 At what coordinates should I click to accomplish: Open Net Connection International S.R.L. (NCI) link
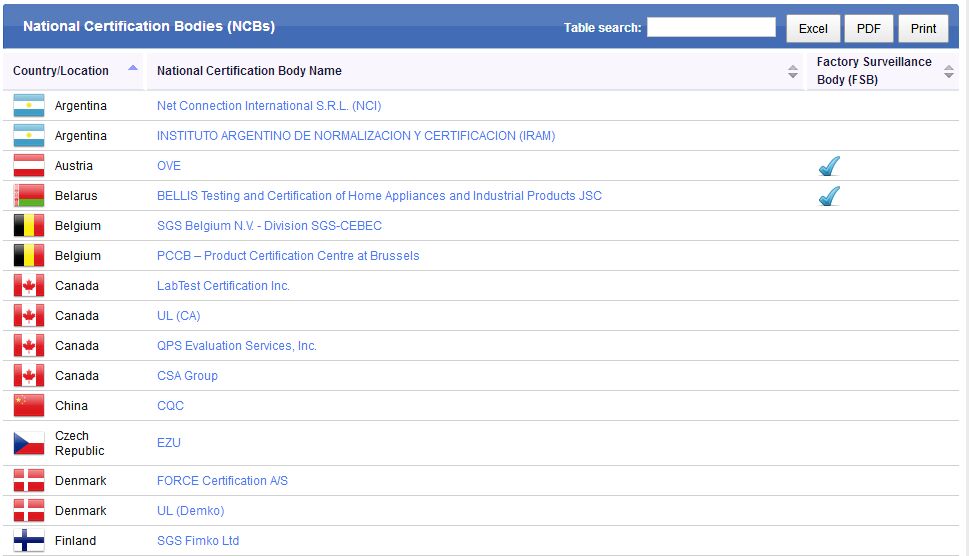point(269,106)
